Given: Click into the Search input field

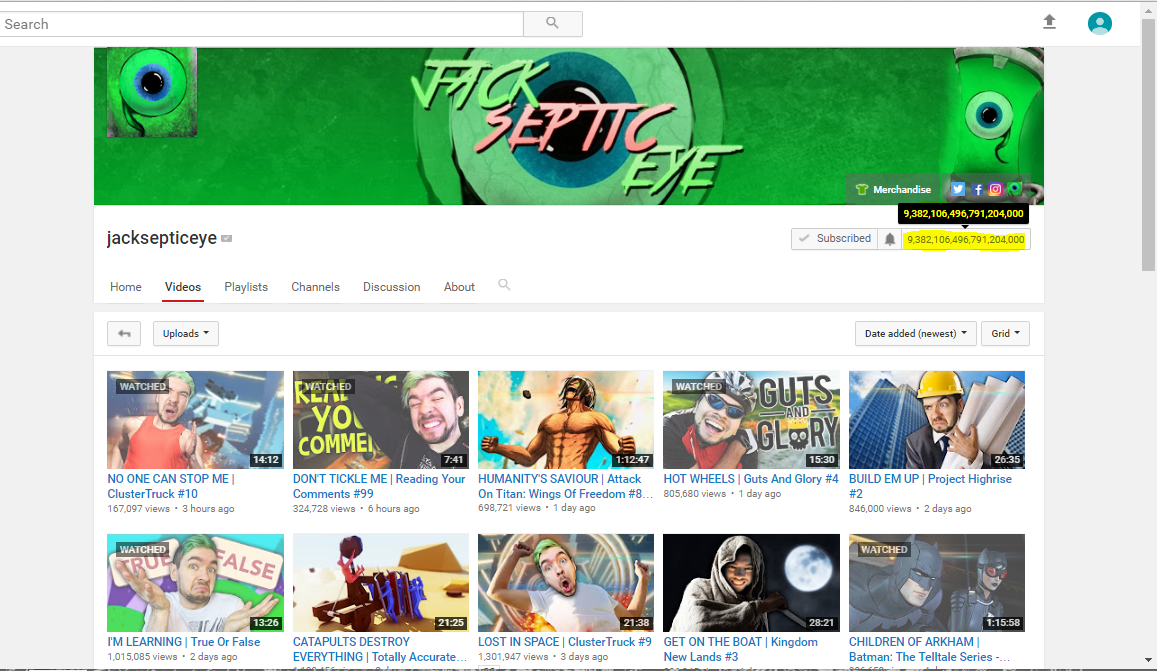Looking at the screenshot, I should tap(261, 24).
